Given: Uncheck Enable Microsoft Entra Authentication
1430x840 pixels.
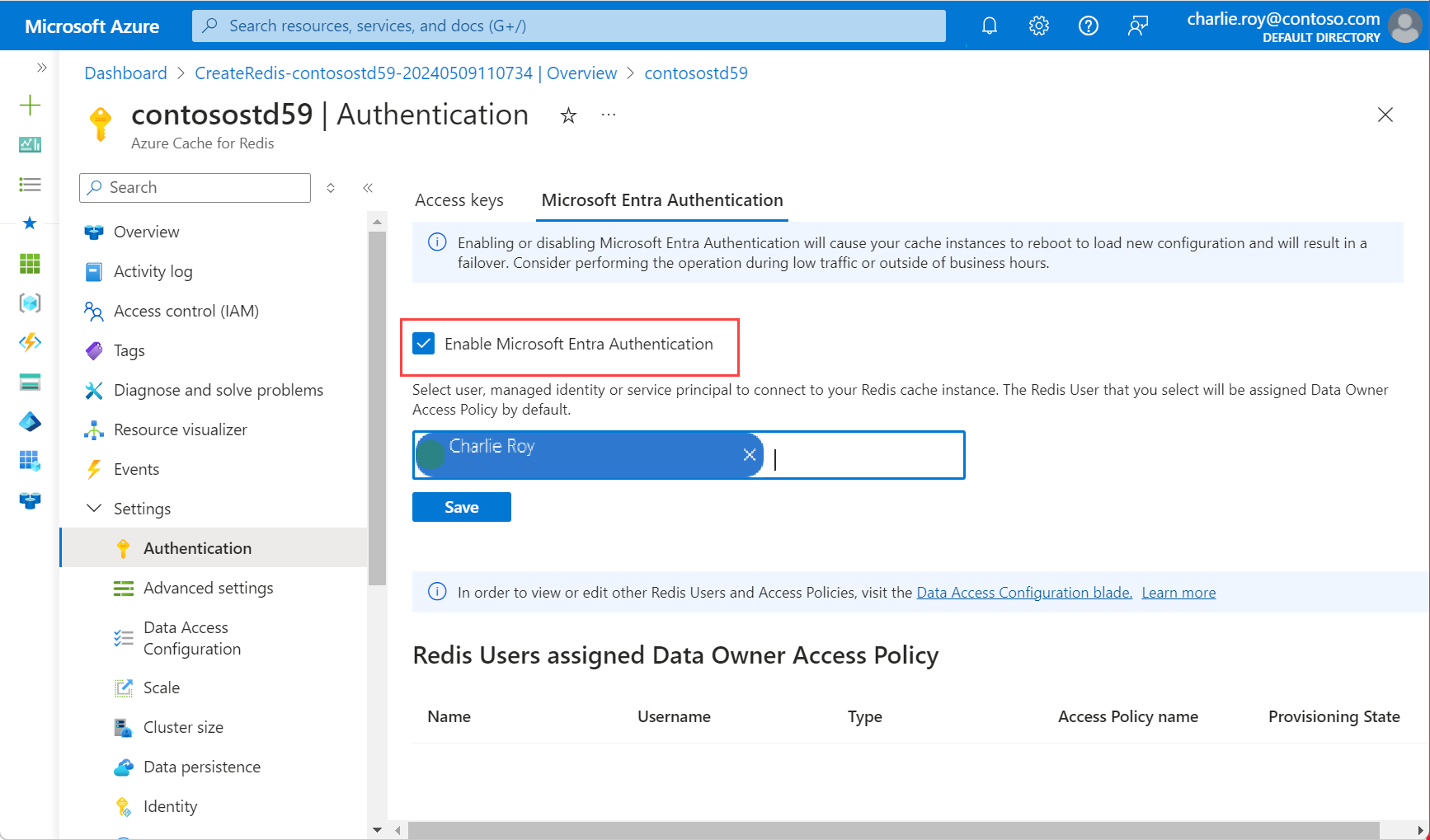Looking at the screenshot, I should click(424, 343).
